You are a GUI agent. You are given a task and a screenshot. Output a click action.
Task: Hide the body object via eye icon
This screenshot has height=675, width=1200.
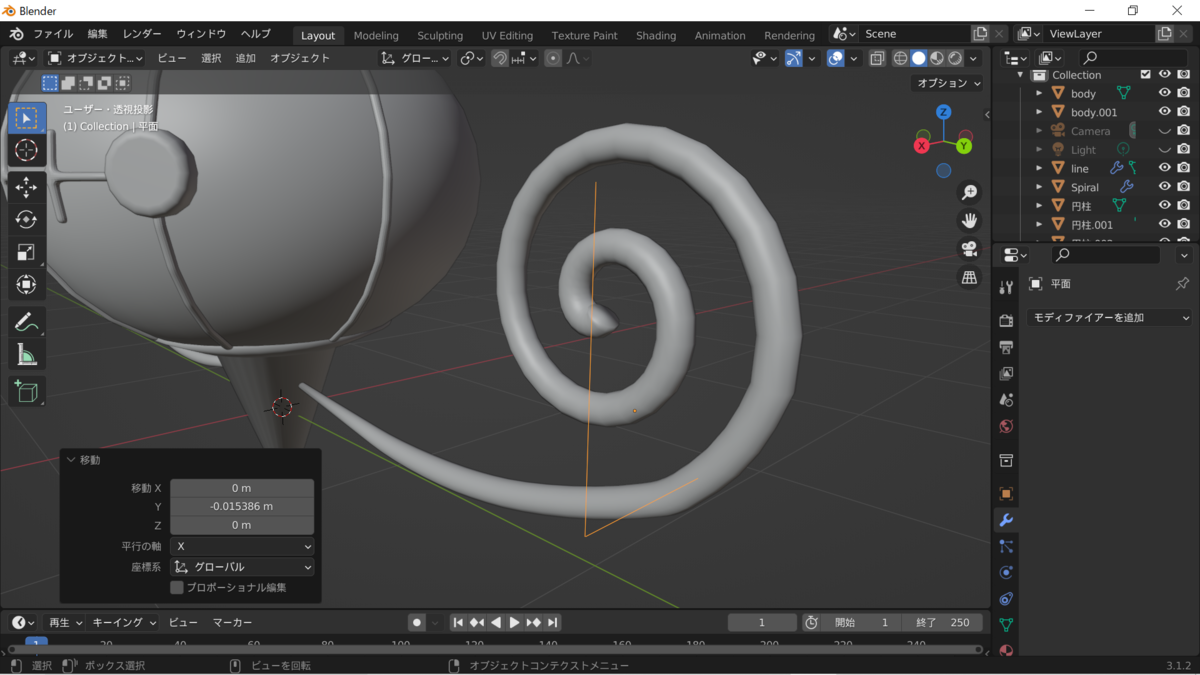(1164, 93)
